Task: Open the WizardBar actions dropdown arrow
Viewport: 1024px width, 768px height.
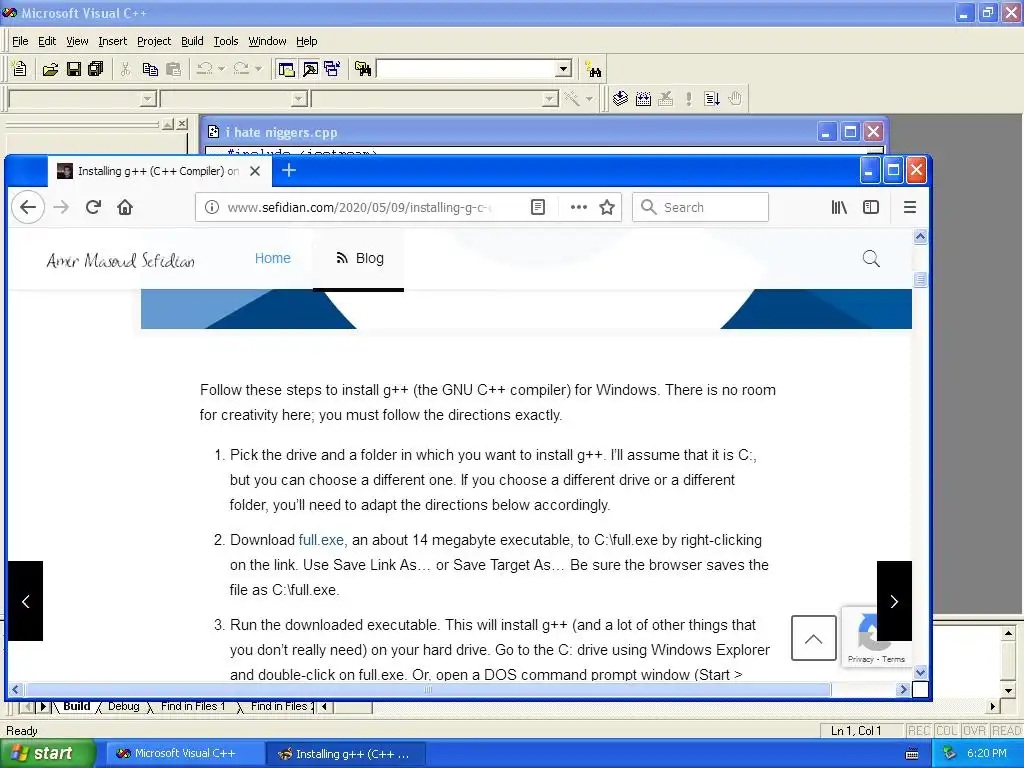Action: 589,99
